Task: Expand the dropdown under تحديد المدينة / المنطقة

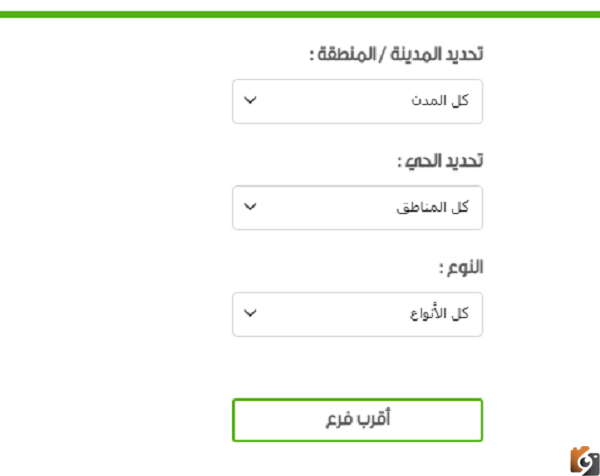Action: [x=357, y=101]
